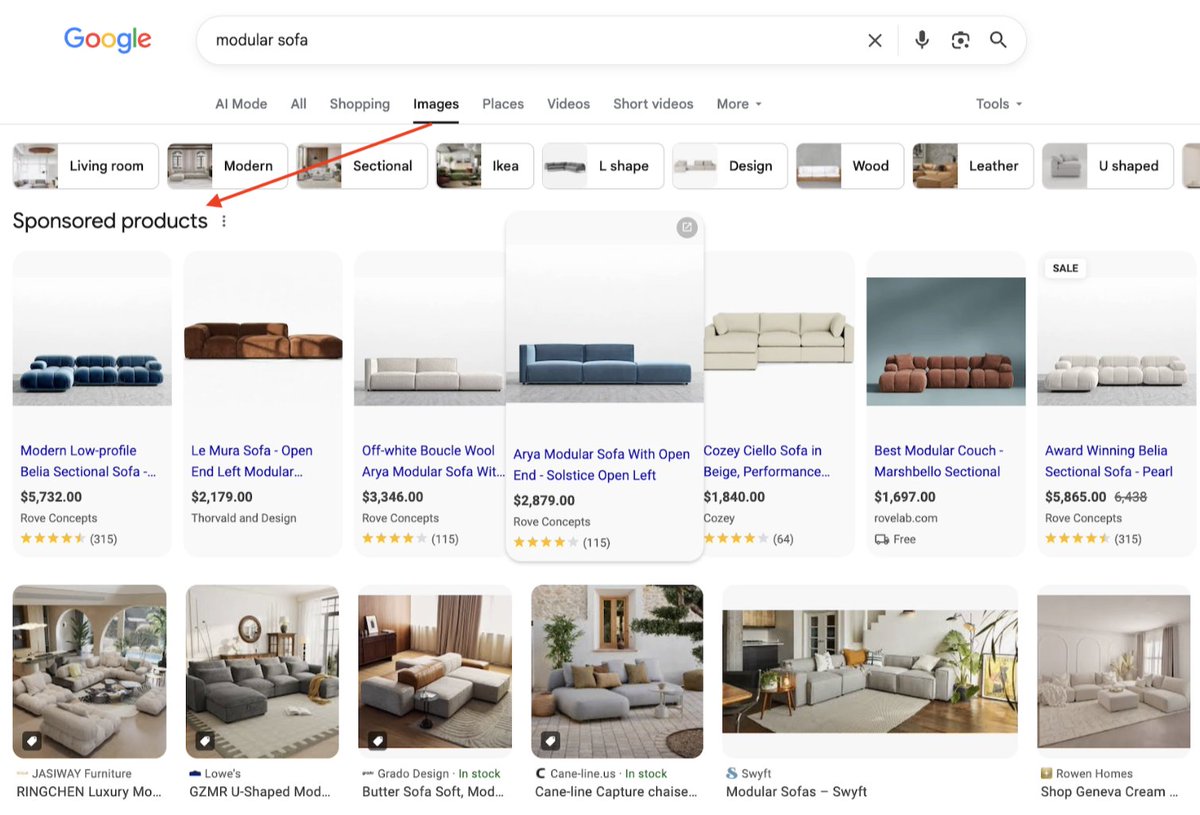1200x815 pixels.
Task: Click Swyft favicon icon
Action: tap(732, 773)
